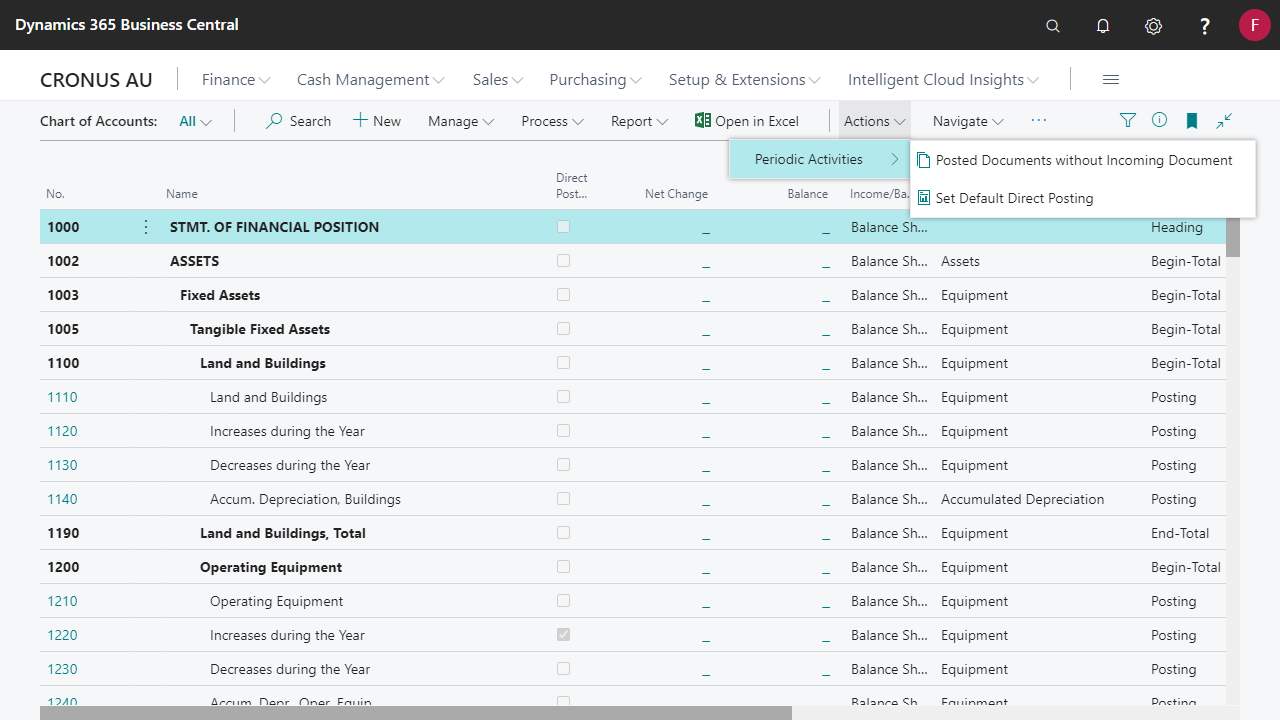Click the help question mark icon

click(1205, 26)
